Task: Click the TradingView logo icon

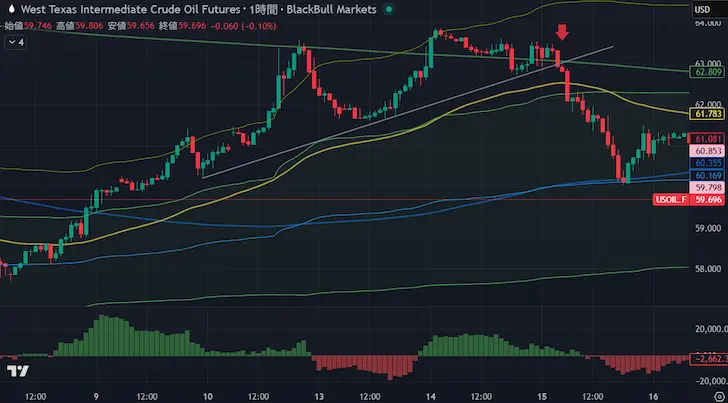Action: pyautogui.click(x=17, y=372)
